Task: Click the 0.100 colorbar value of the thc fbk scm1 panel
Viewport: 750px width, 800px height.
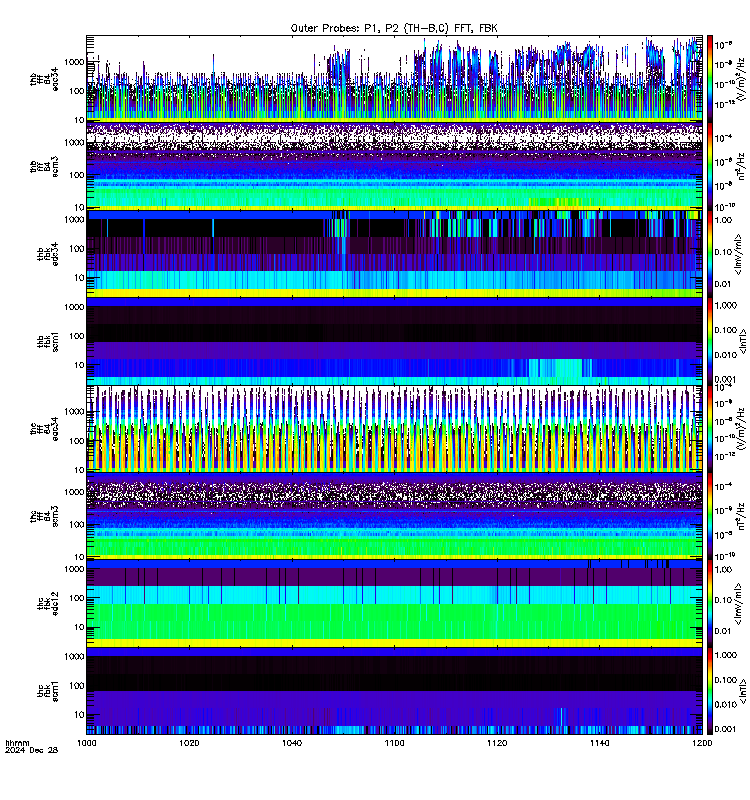Action: tap(726, 680)
